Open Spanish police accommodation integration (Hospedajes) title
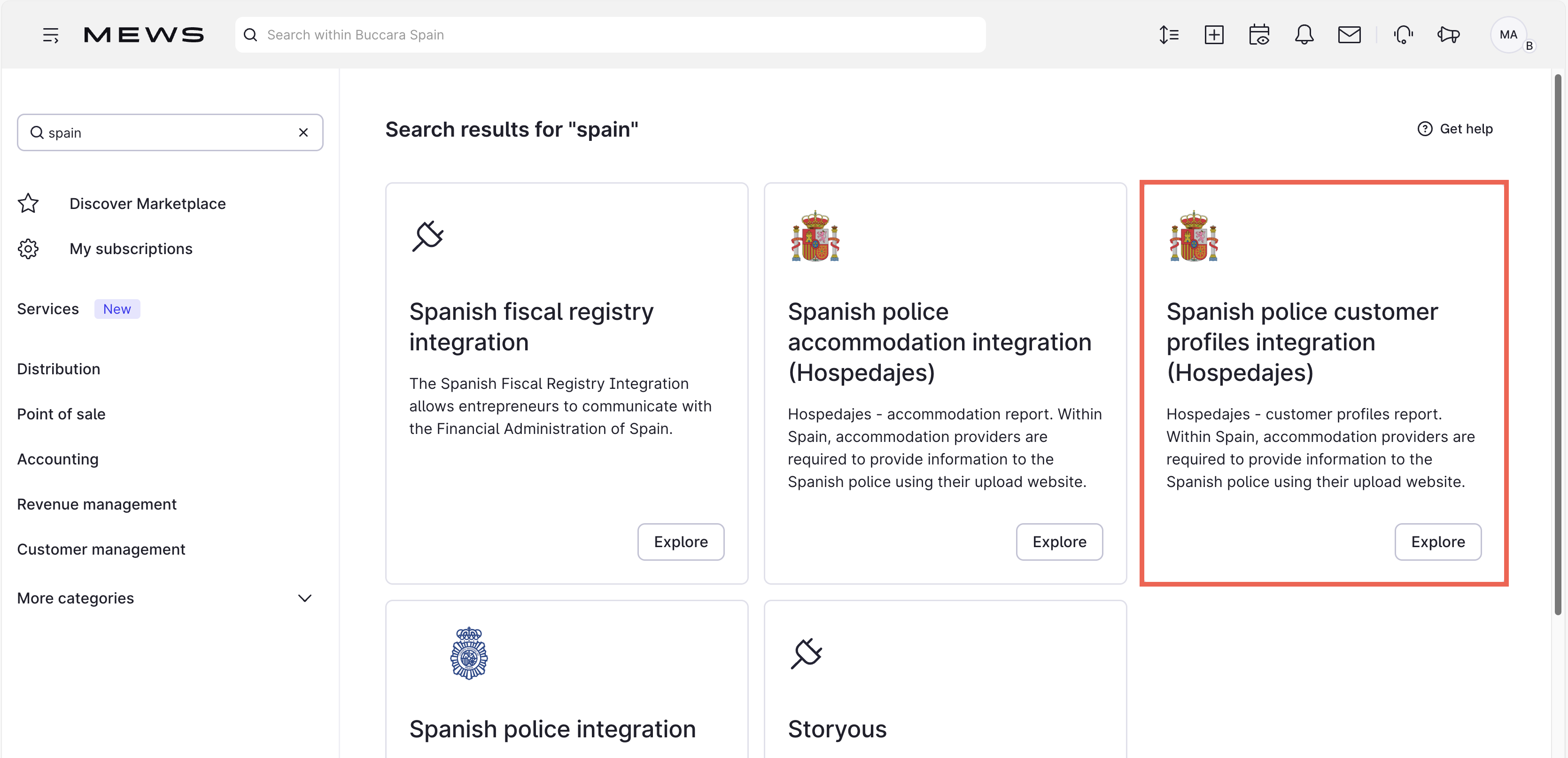The width and height of the screenshot is (1568, 758). (x=939, y=342)
